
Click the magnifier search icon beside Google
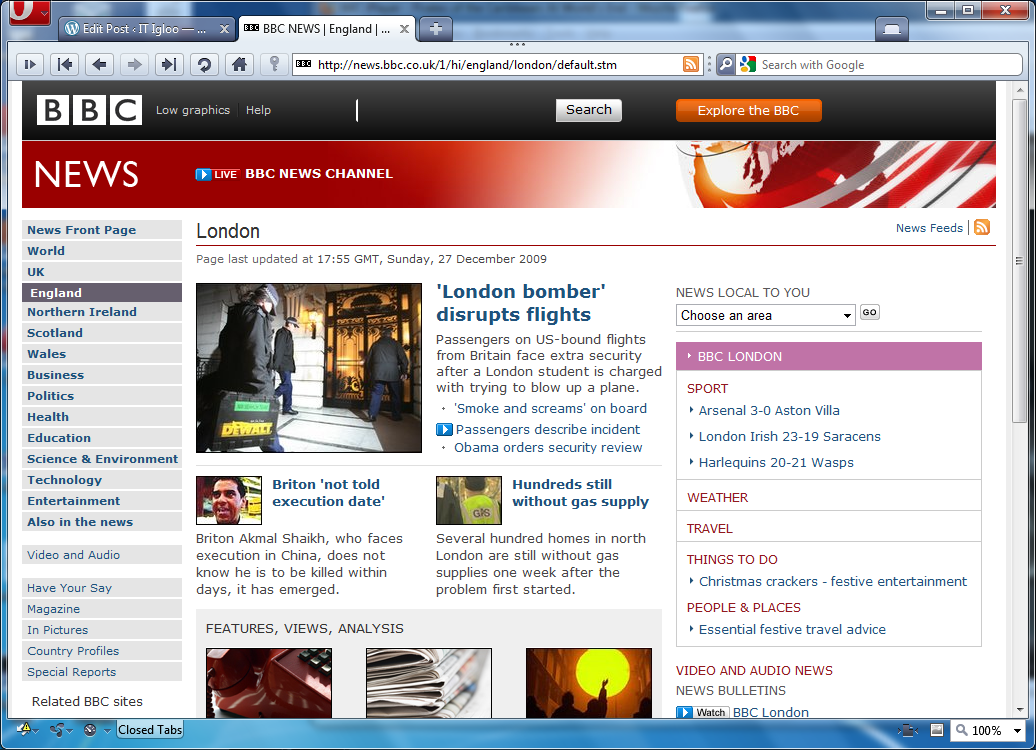tap(725, 65)
